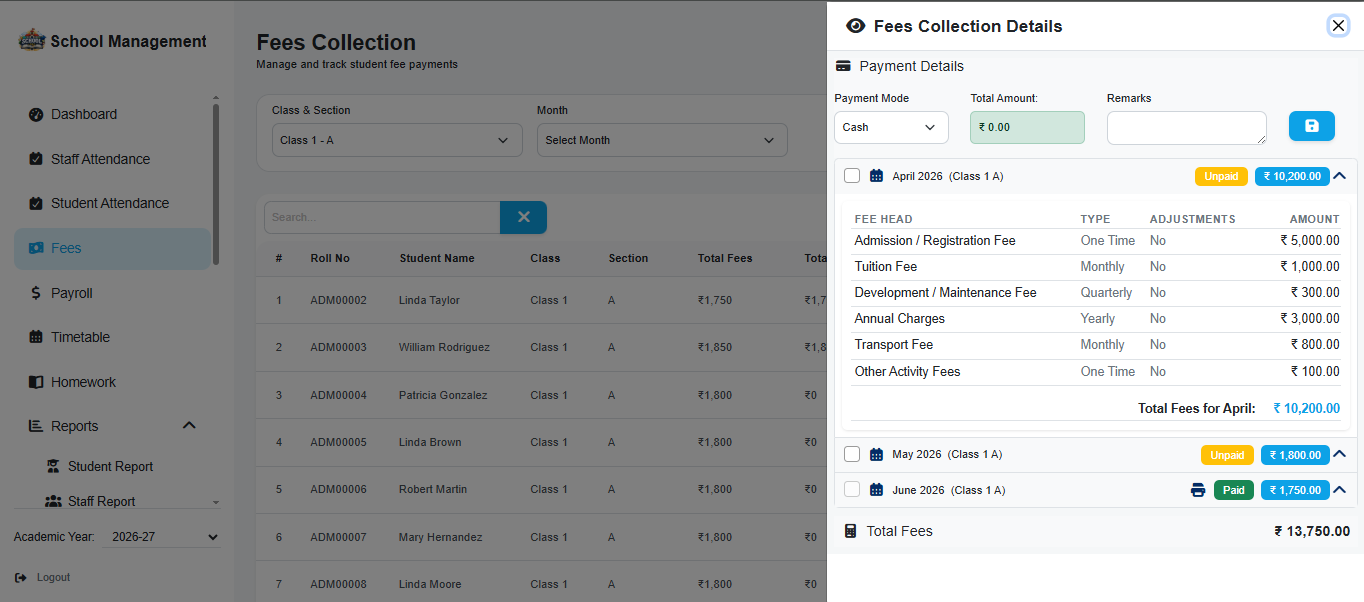Check the April 2026 fee checkbox
This screenshot has width=1364, height=602.
pyautogui.click(x=852, y=176)
